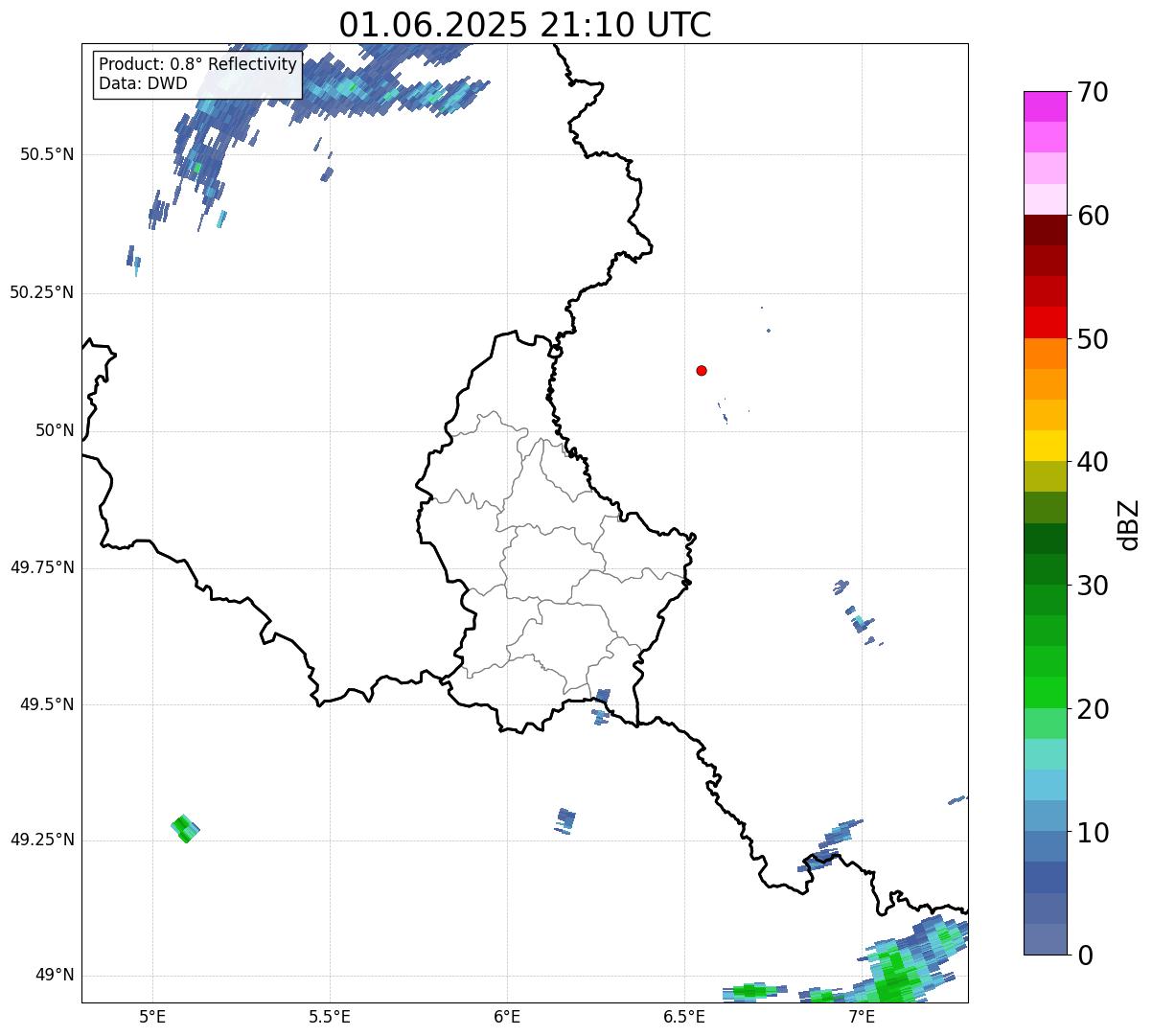Pick the darkest green colorbar segment near 35
The width and height of the screenshot is (1152, 1036).
click(1046, 539)
